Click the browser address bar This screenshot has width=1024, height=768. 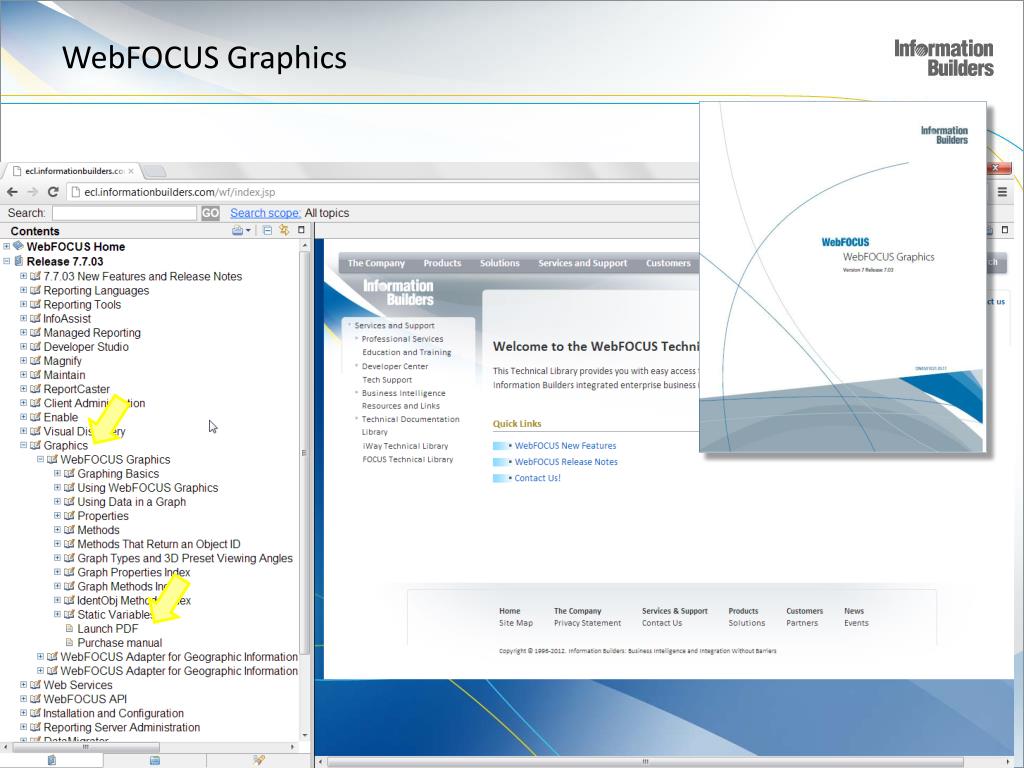coord(385,192)
